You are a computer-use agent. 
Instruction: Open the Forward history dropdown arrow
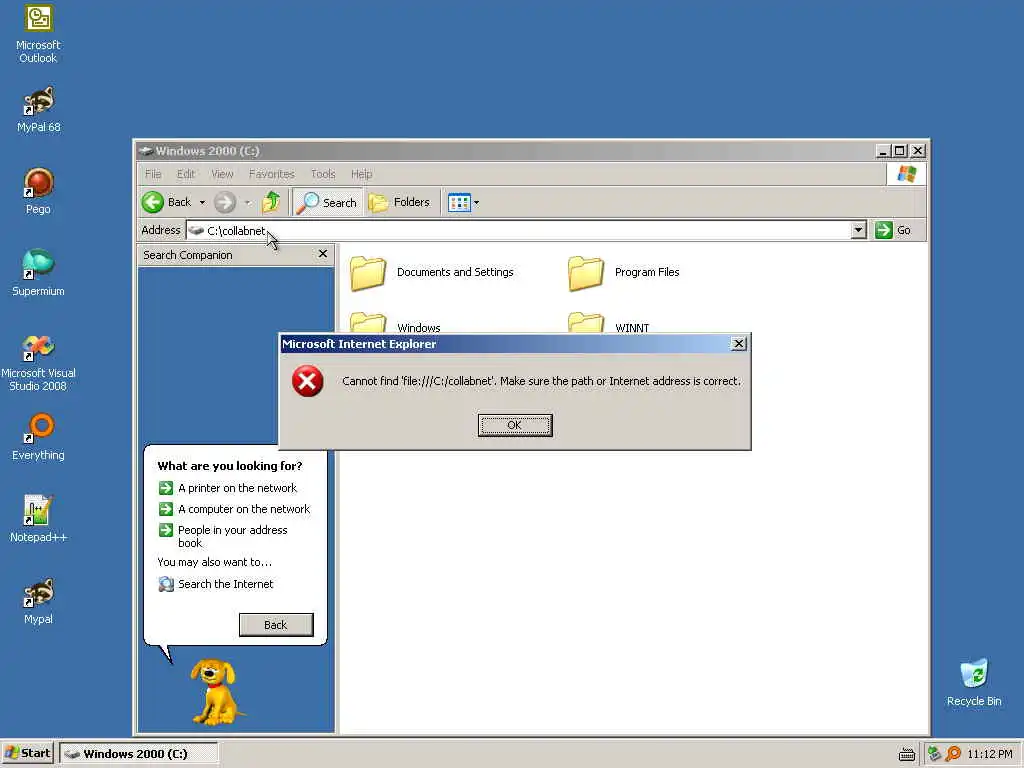248,202
